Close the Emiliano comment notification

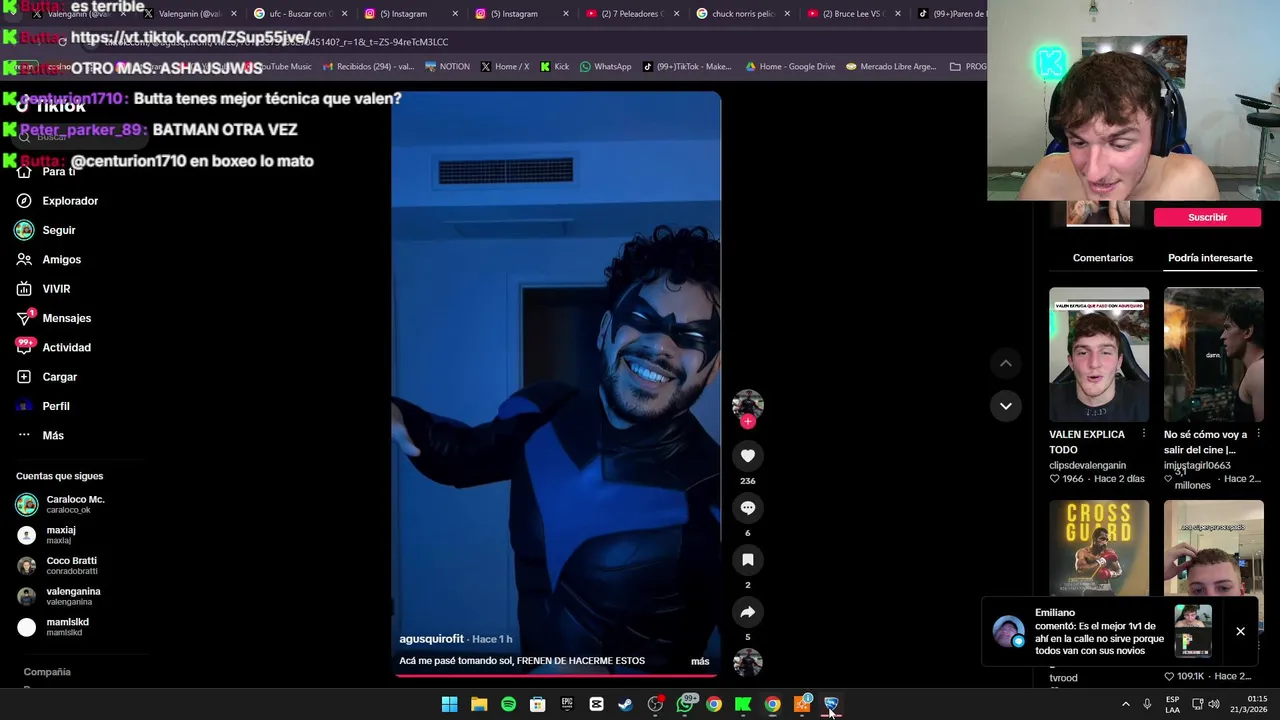tap(1240, 631)
